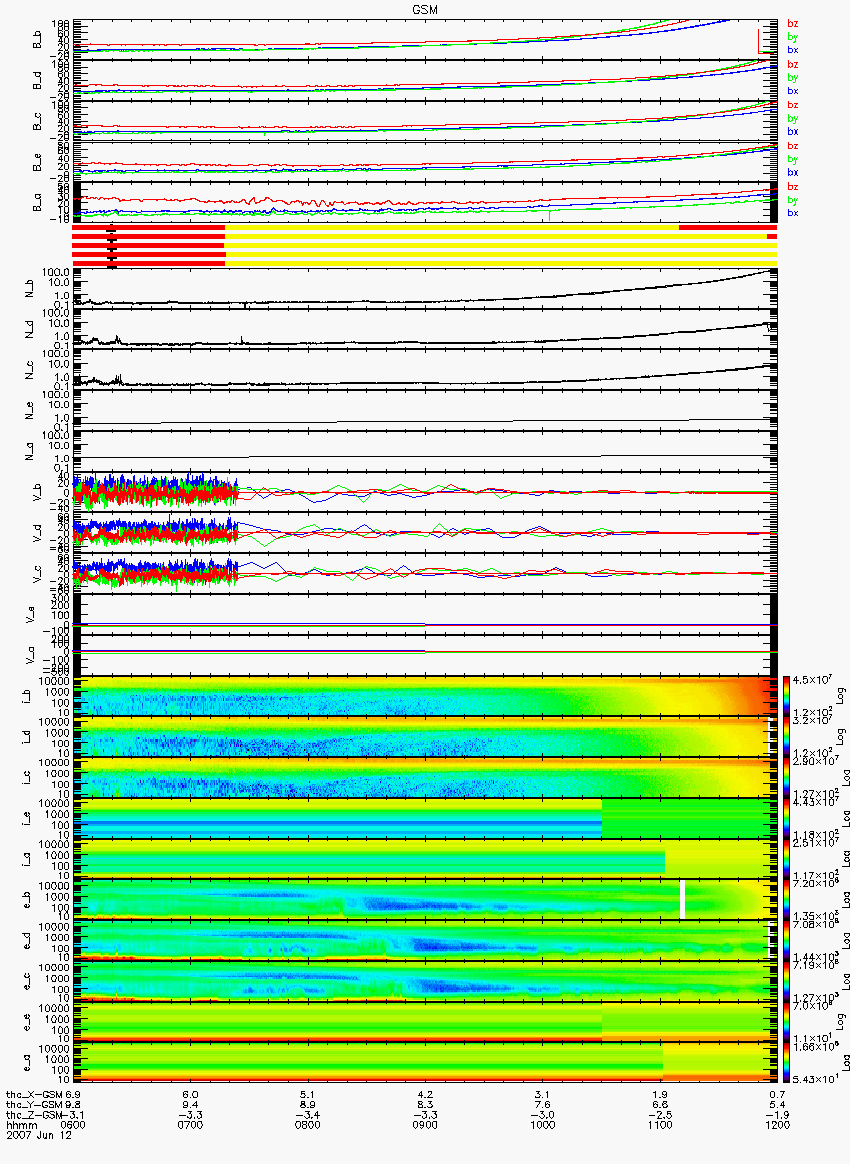Click the Z-GSM value -1.9
The height and width of the screenshot is (1164, 850).
[776, 1115]
